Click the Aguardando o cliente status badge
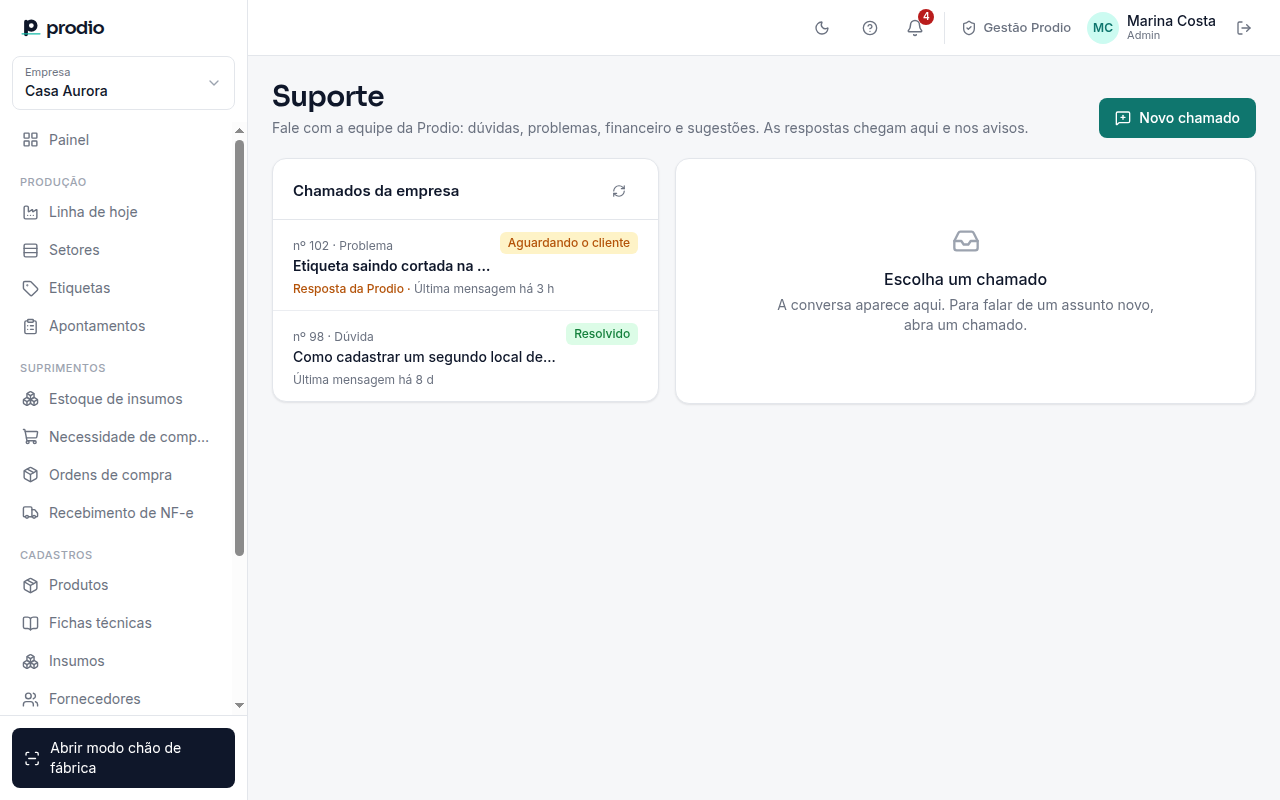 point(569,243)
